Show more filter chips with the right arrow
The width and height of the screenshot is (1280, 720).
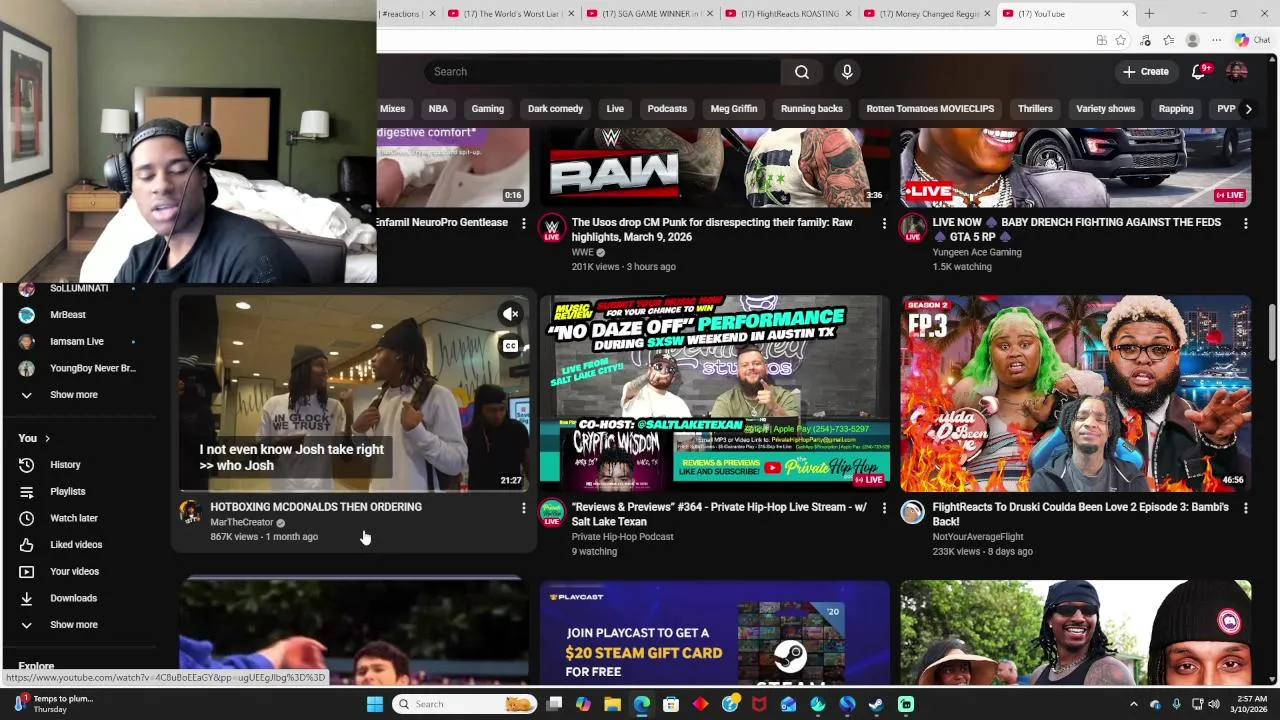[x=1248, y=109]
